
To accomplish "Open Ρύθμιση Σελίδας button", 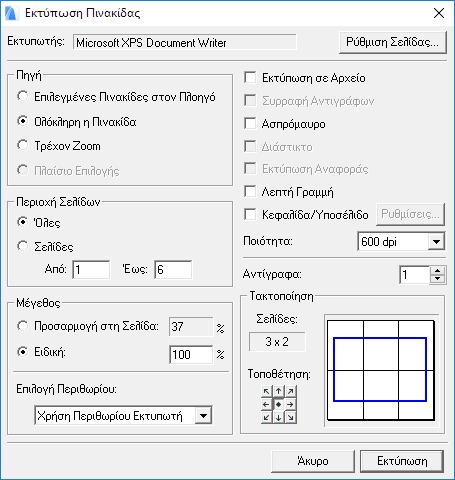I will click(393, 42).
